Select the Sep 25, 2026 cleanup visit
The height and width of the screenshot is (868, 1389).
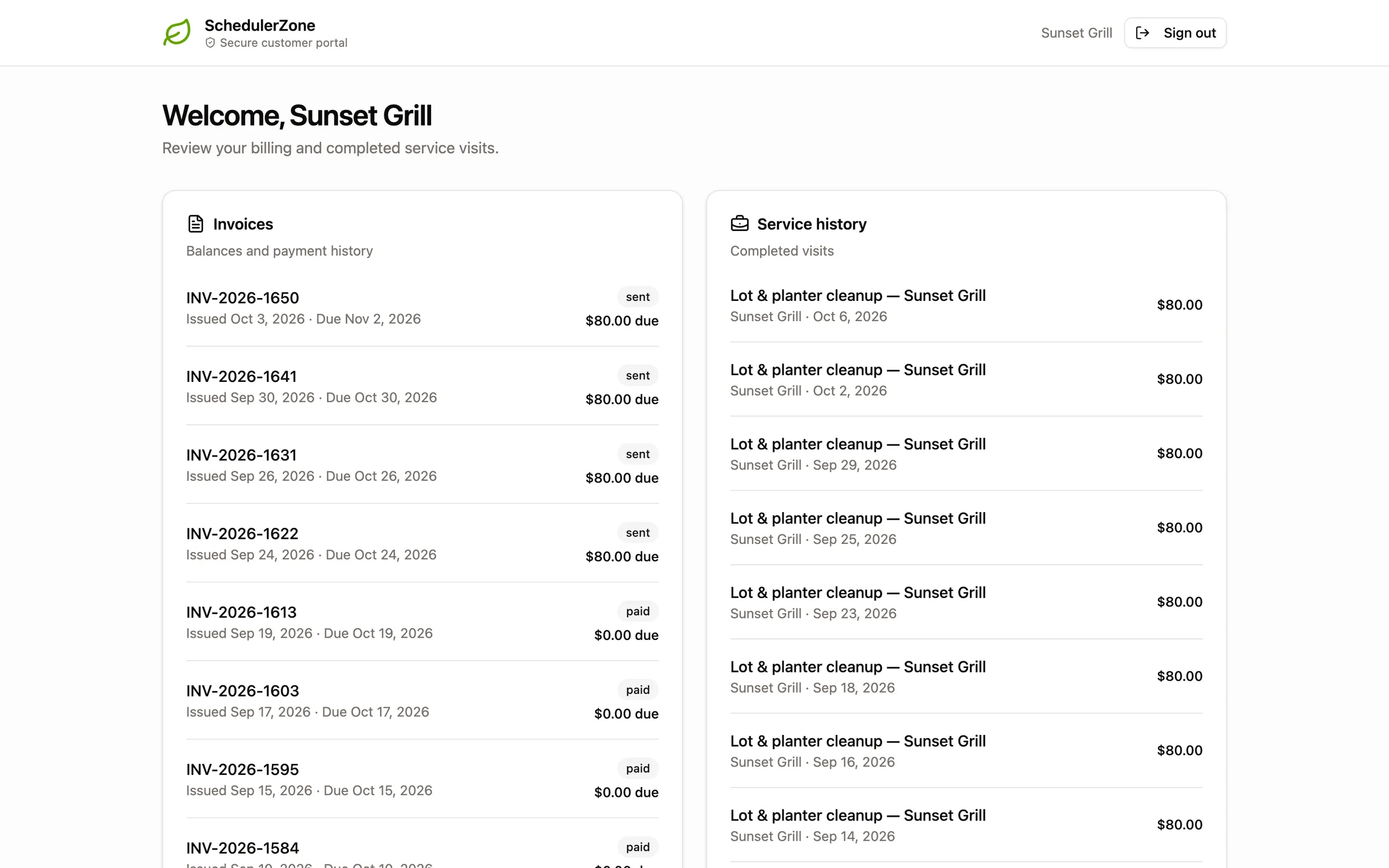click(967, 527)
